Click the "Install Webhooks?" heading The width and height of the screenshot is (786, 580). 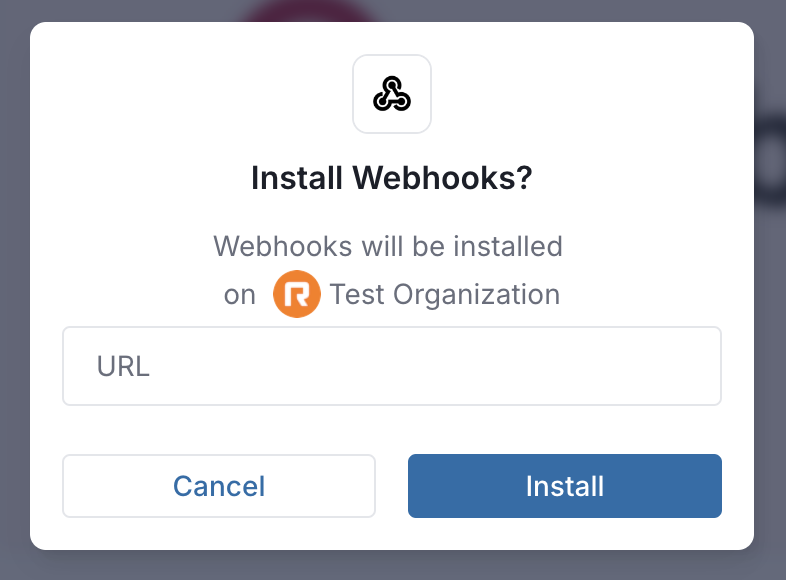point(391,178)
